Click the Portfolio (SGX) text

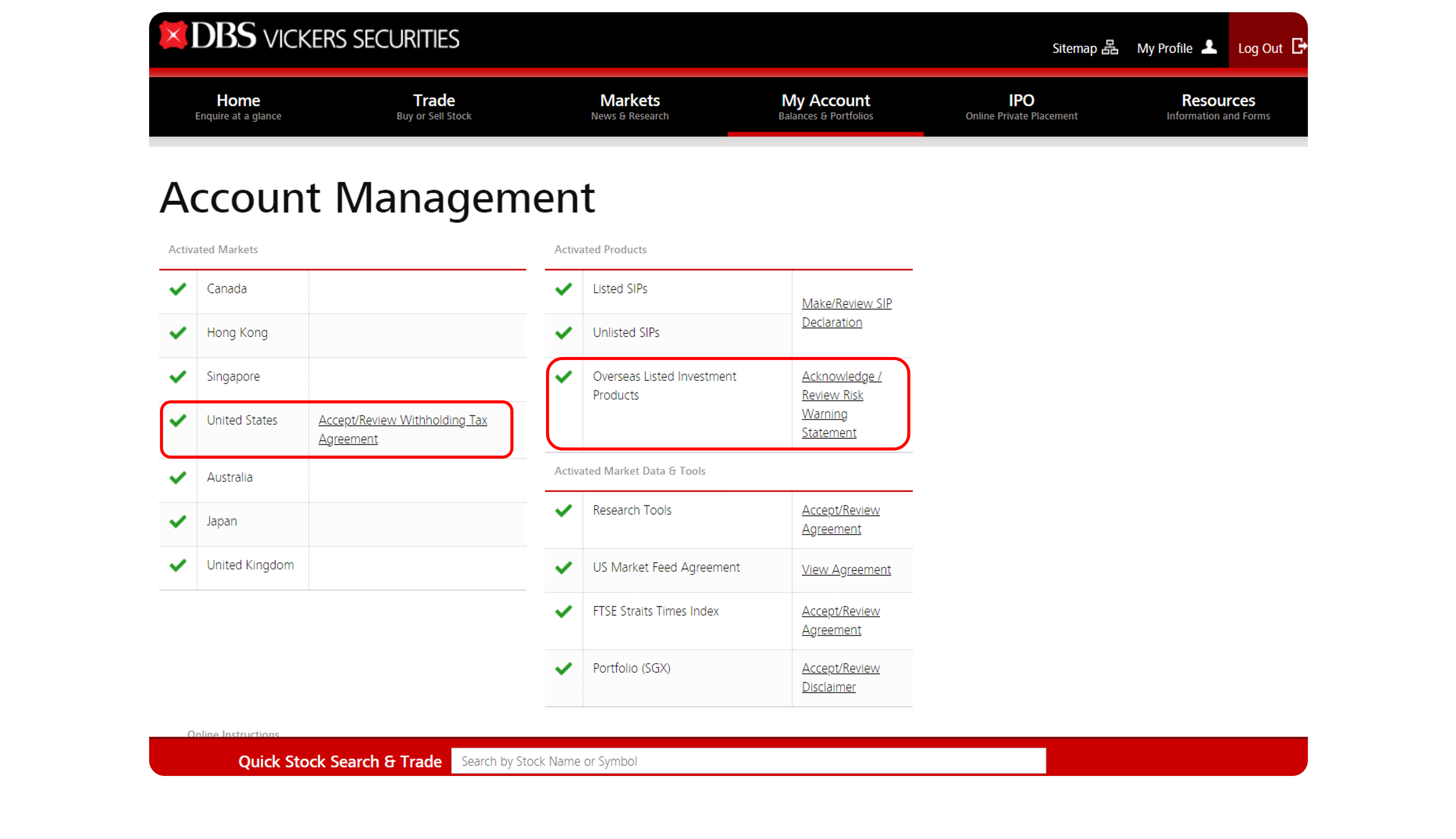pyautogui.click(x=632, y=668)
